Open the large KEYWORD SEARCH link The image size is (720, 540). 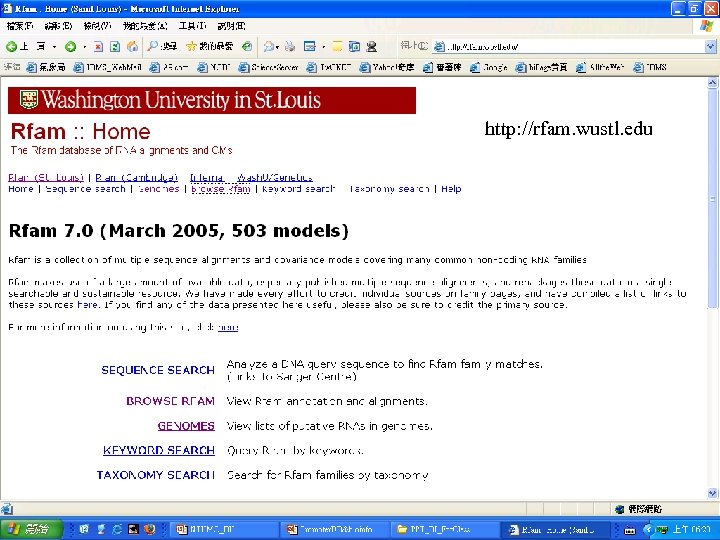click(159, 450)
